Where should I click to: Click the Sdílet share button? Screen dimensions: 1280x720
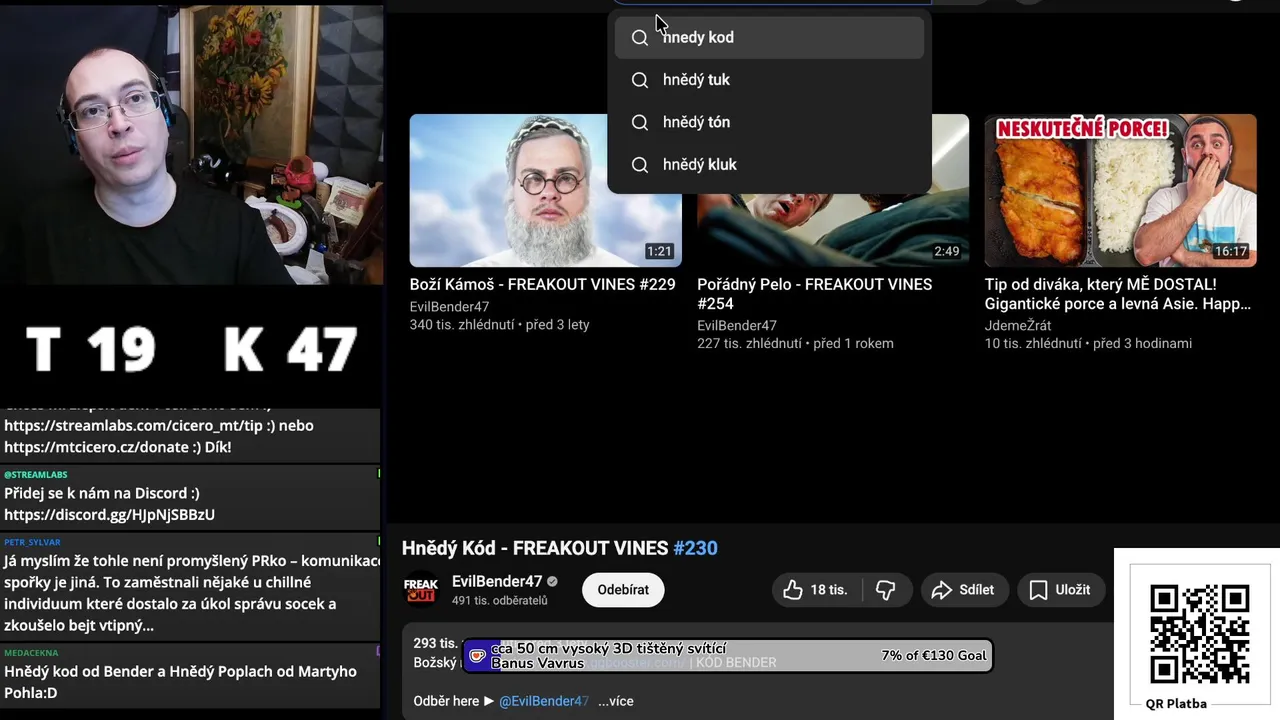(963, 590)
